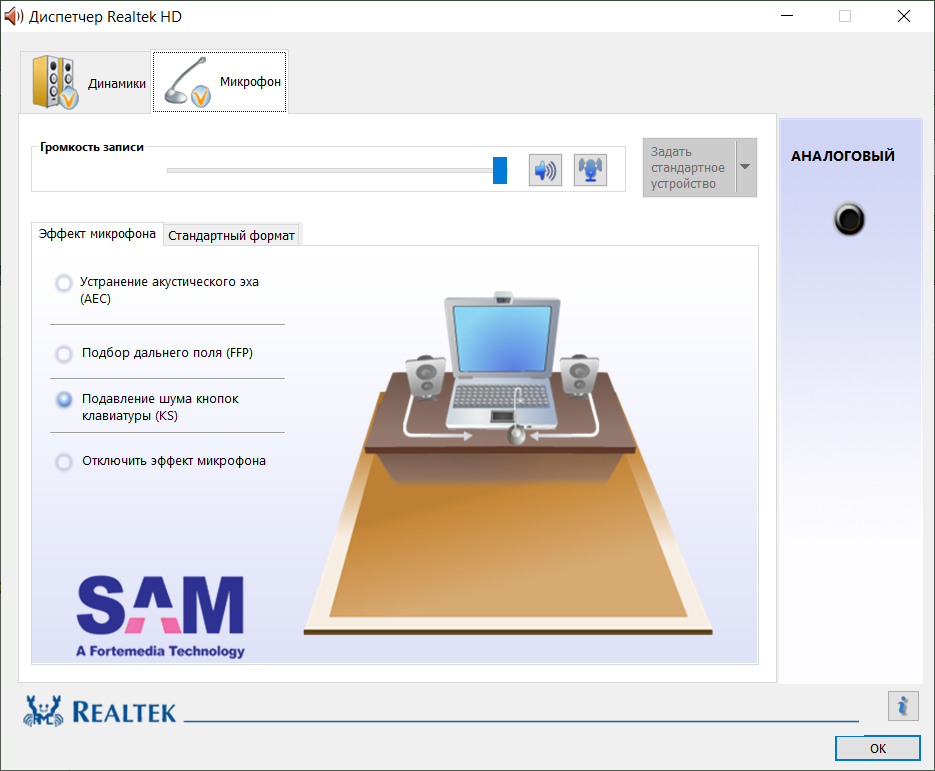
Task: Close the Диспетчер Realtek HD window
Action: pos(904,16)
